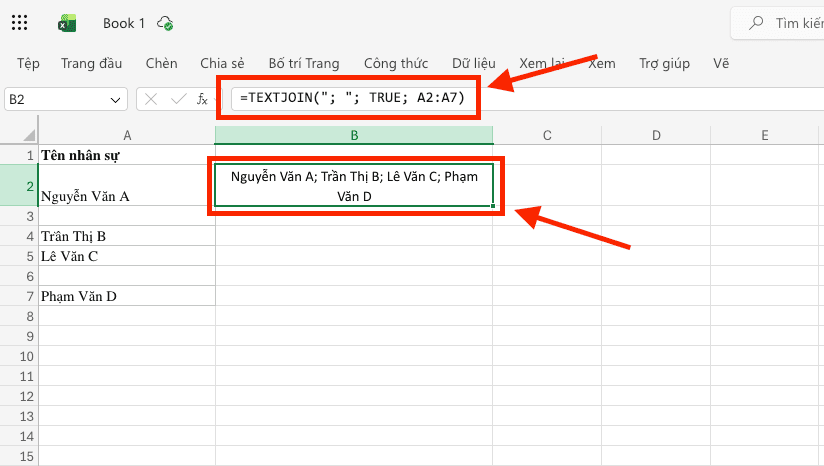Confirm formula entry with checkmark icon

179,99
